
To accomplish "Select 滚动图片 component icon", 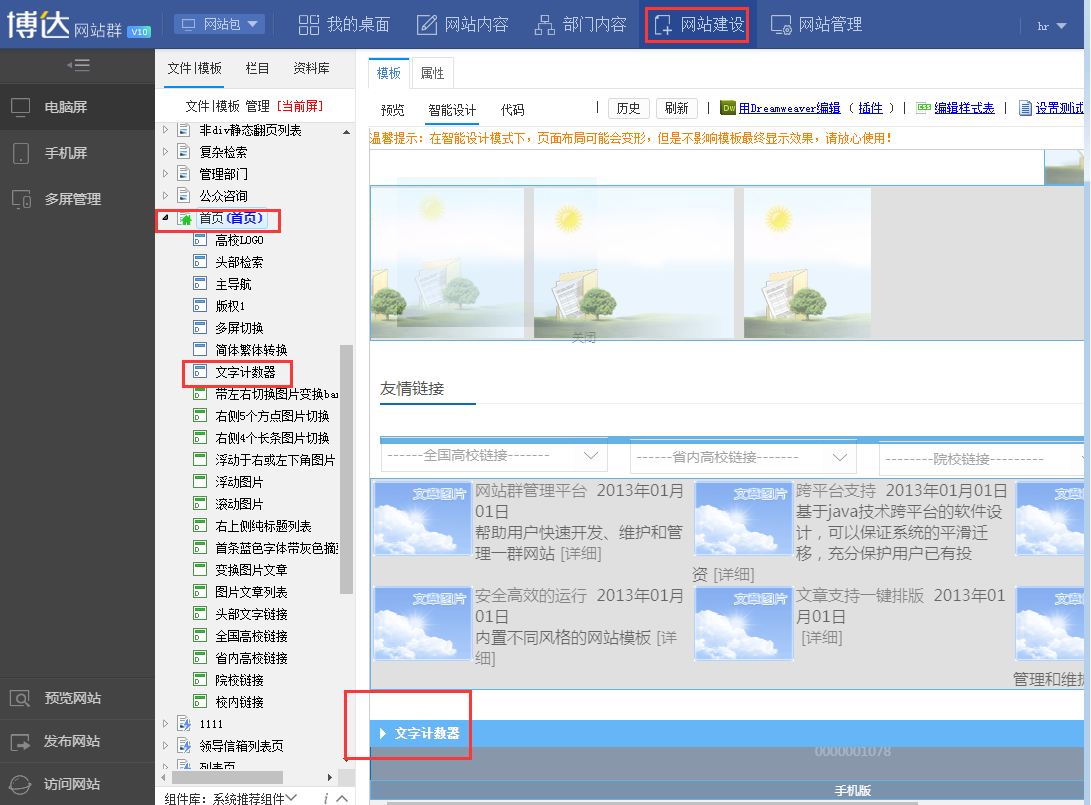I will (x=200, y=504).
